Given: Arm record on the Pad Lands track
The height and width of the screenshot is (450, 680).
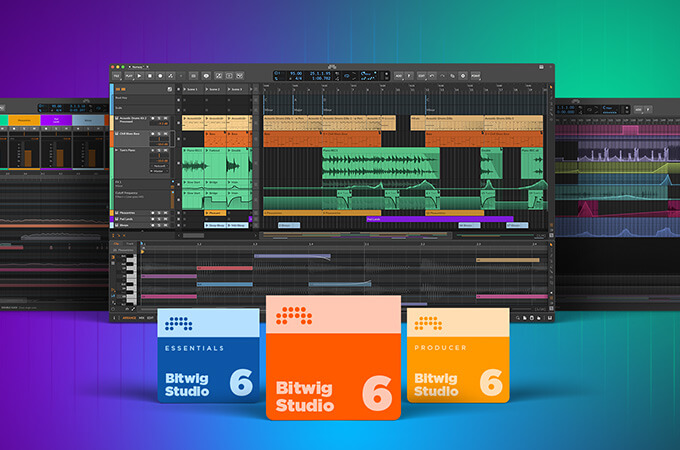Looking at the screenshot, I should click(153, 219).
